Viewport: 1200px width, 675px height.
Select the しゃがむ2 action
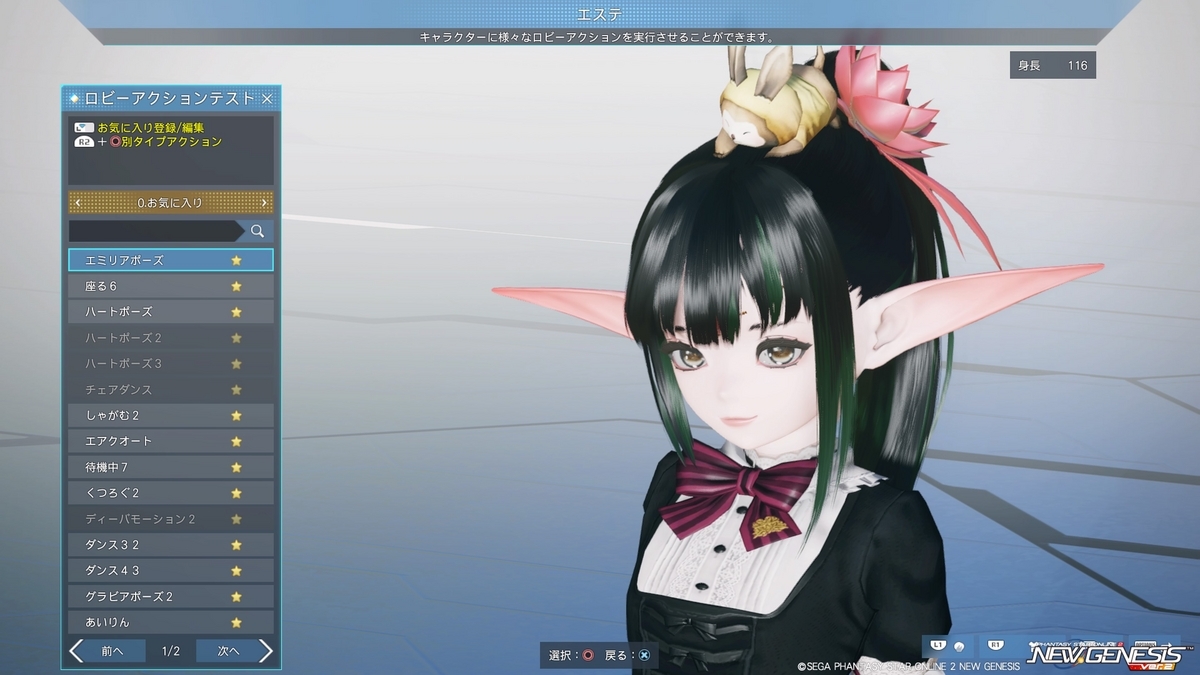[171, 415]
